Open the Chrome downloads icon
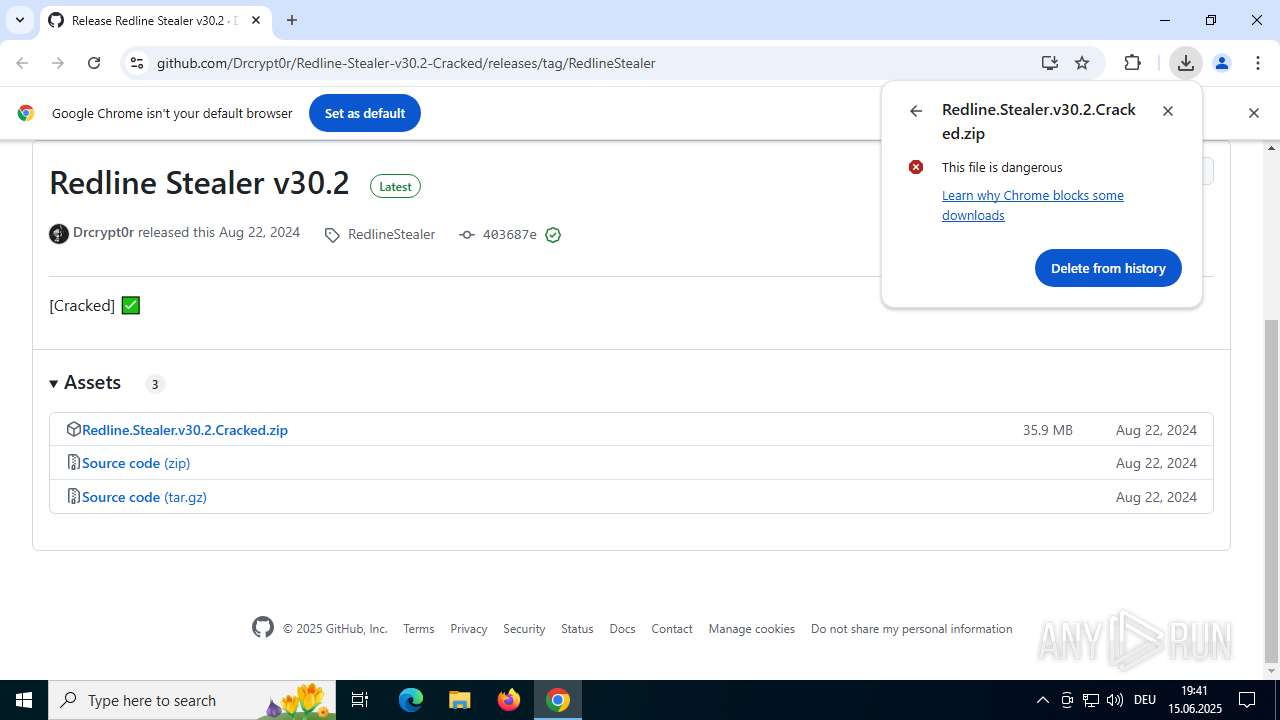 pos(1185,63)
